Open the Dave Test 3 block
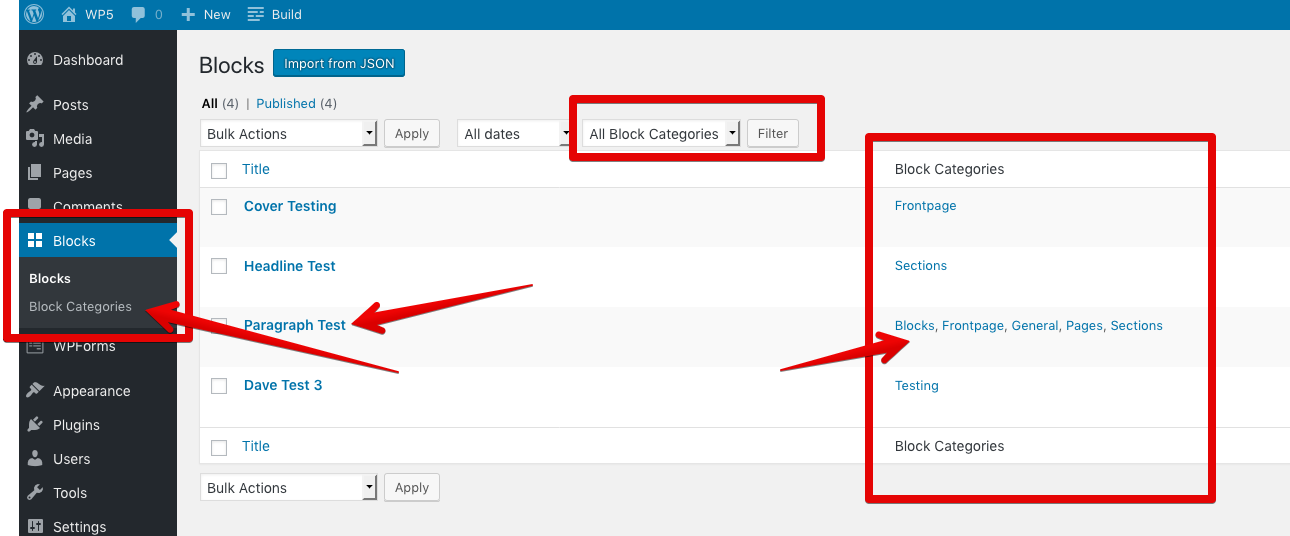This screenshot has width=1290, height=536. point(283,386)
